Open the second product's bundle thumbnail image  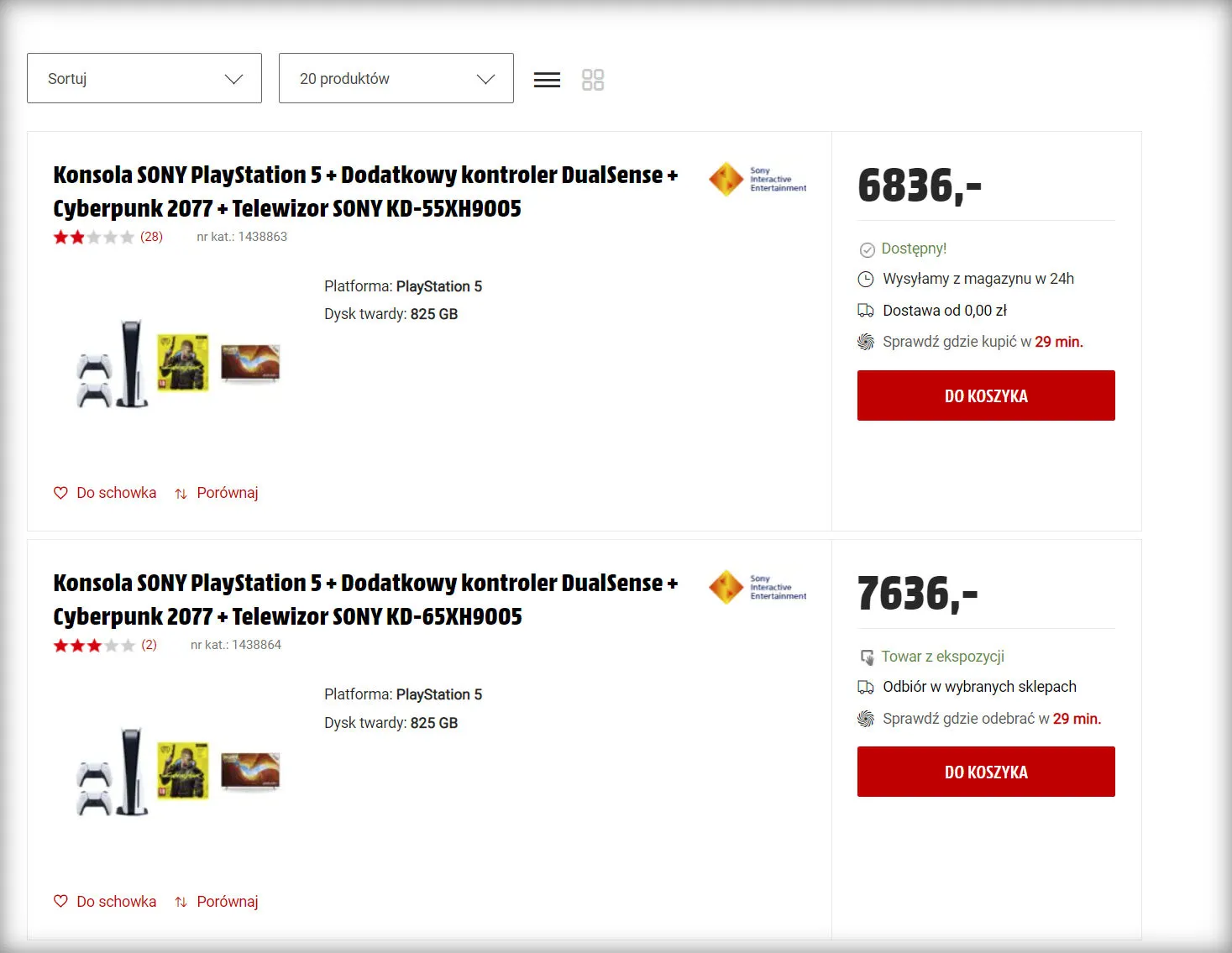[178, 772]
